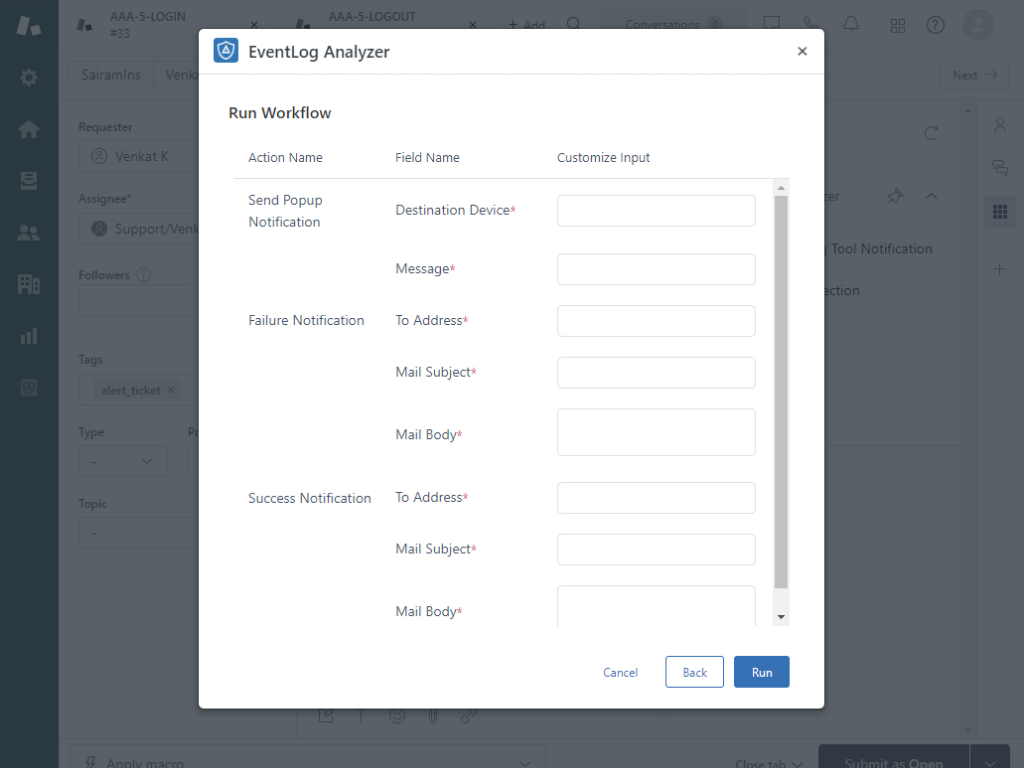Viewport: 1024px width, 768px height.
Task: Collapse the app panel with chevron
Action: [x=931, y=197]
